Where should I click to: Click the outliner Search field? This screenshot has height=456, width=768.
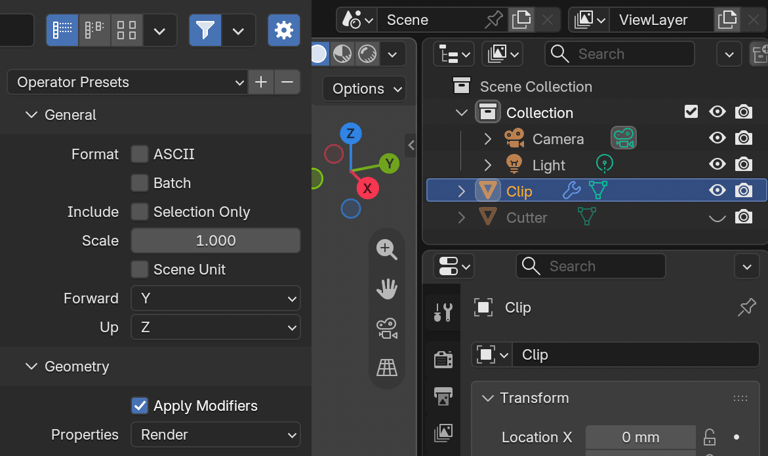click(x=620, y=54)
